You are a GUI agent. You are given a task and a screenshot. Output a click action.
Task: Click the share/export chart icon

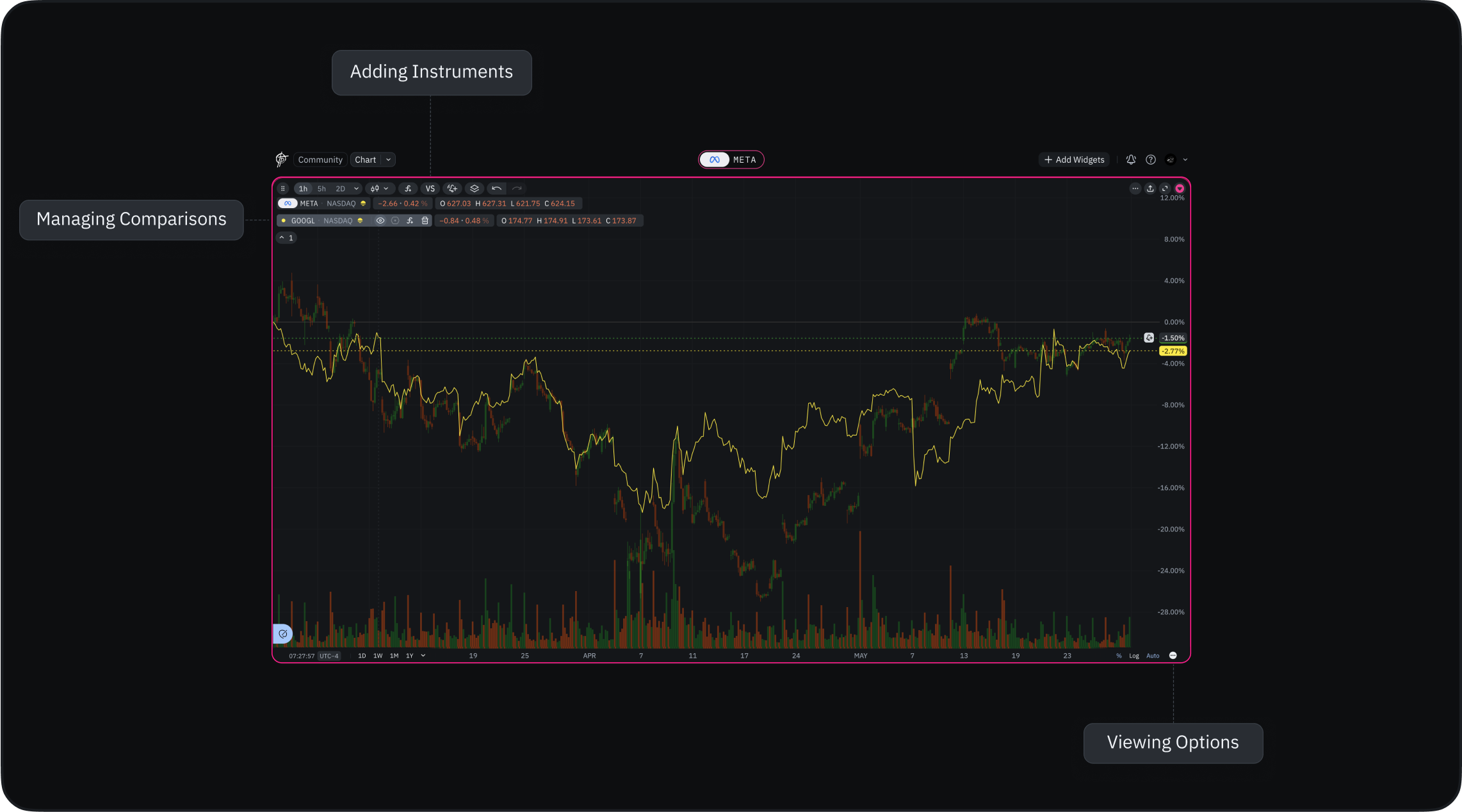coord(1150,188)
